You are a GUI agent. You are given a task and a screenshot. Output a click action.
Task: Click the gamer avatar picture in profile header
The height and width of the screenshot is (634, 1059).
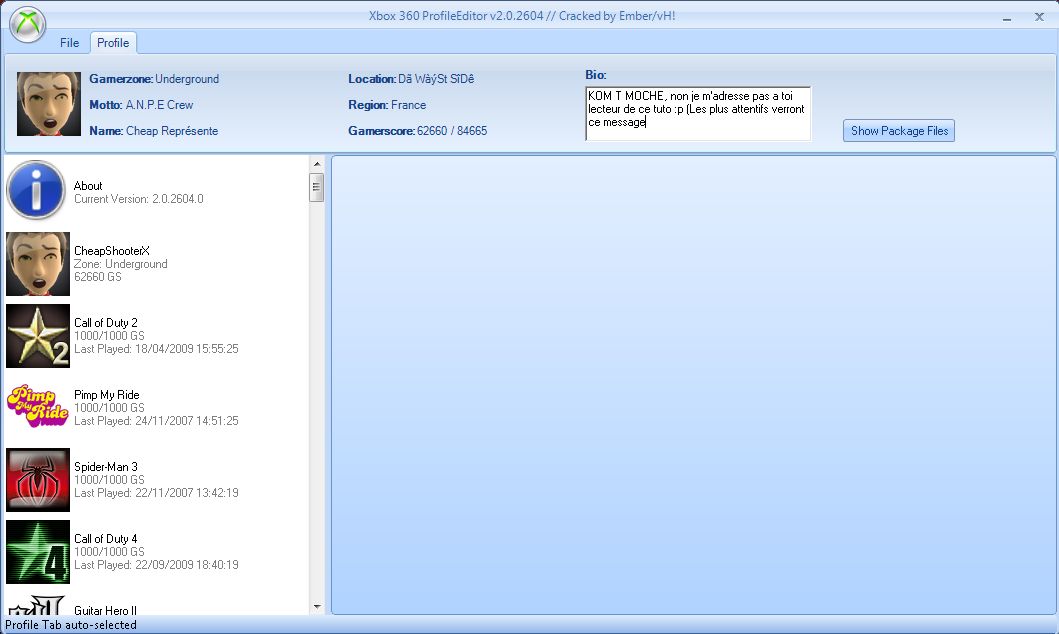click(49, 104)
